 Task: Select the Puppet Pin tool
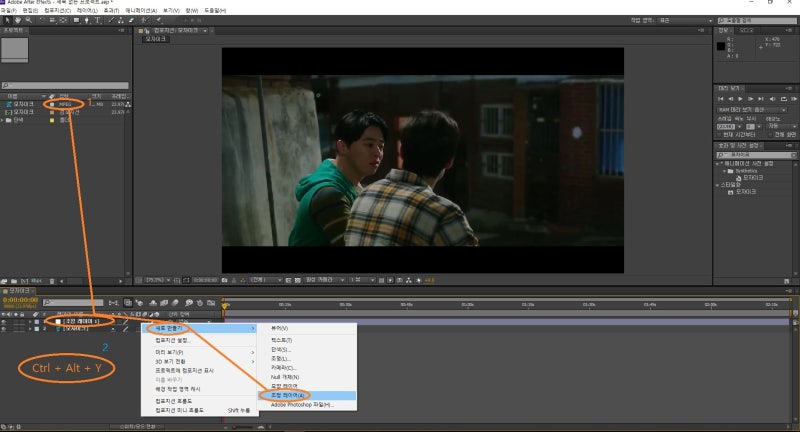click(159, 20)
